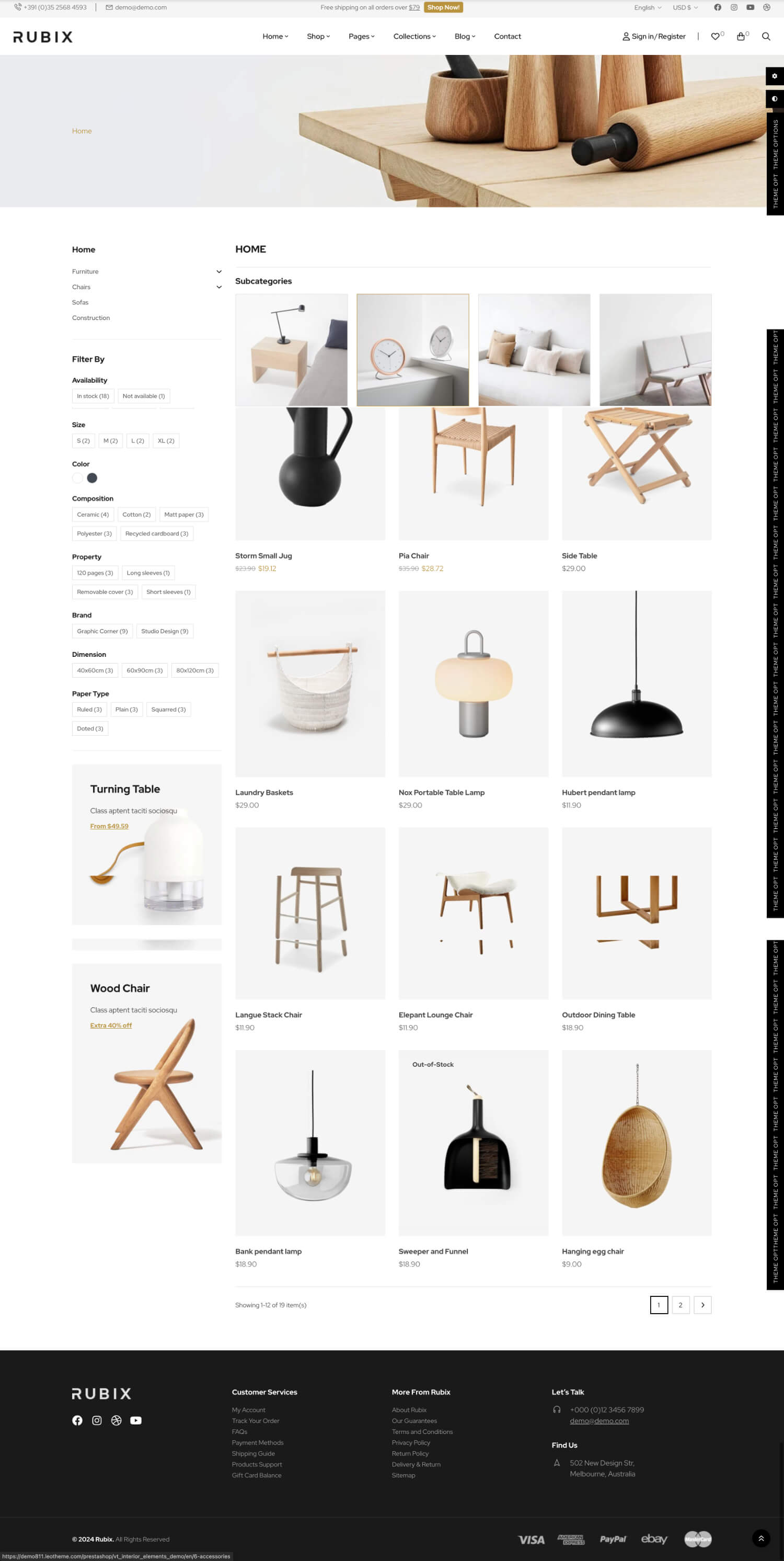This screenshot has width=784, height=1561.
Task: Open the Collections menu
Action: click(x=414, y=37)
